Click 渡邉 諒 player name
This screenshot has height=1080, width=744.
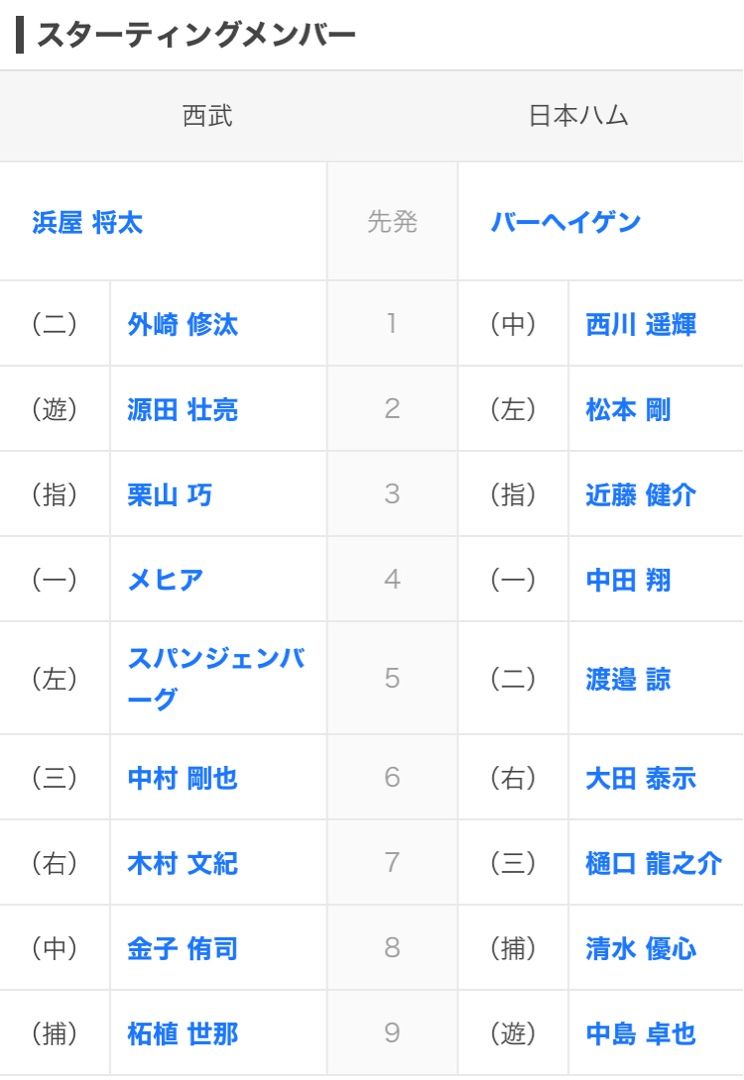click(x=628, y=680)
